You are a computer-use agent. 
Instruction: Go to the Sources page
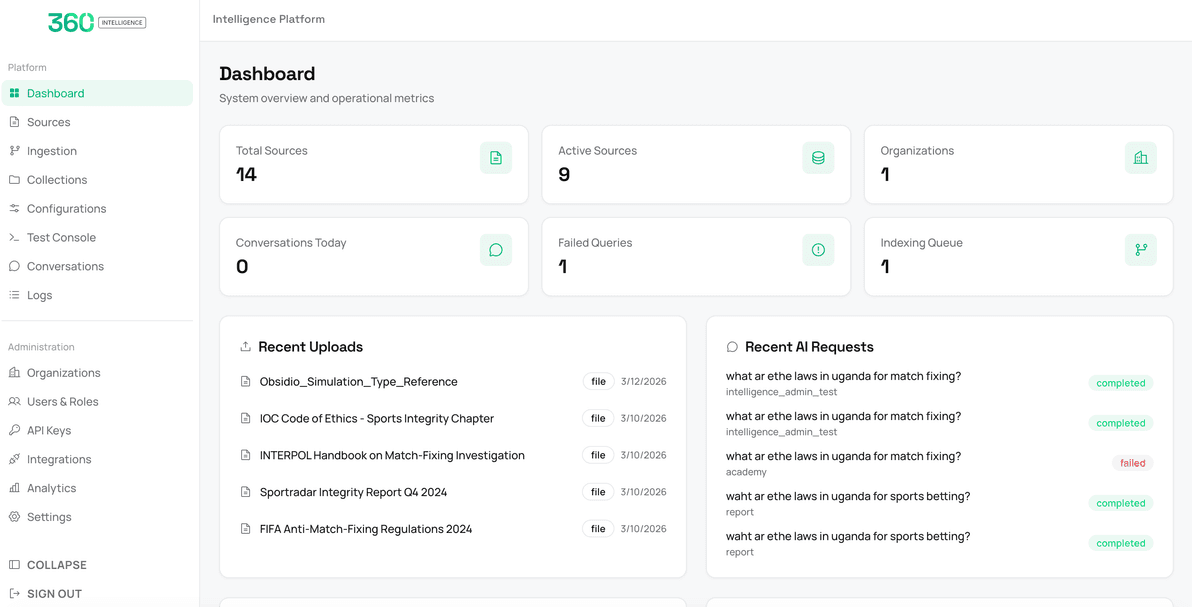(x=97, y=122)
